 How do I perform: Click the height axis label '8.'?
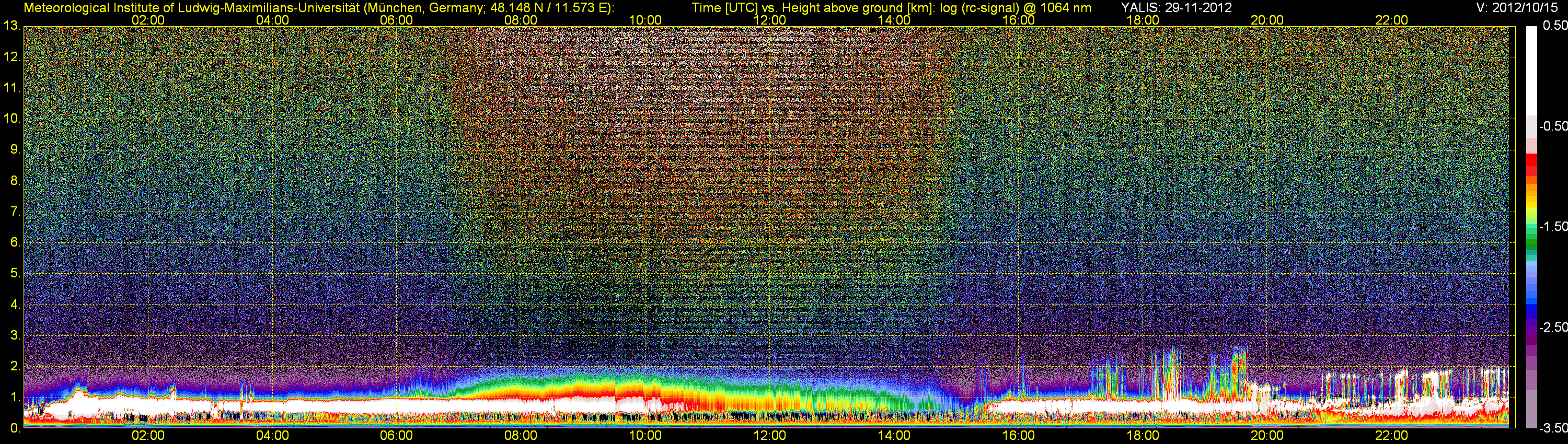tap(15, 181)
